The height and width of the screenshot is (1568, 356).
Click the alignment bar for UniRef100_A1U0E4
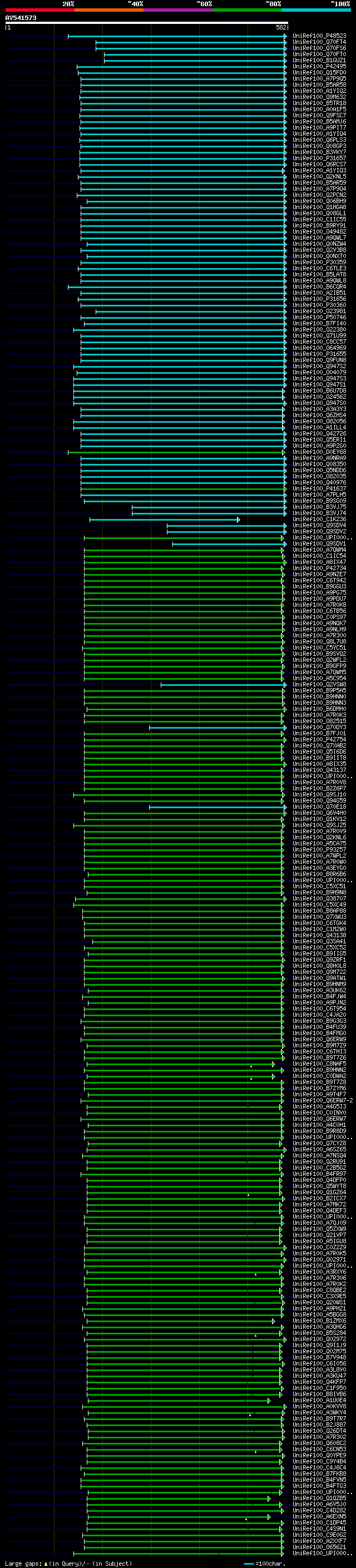click(179, 1401)
